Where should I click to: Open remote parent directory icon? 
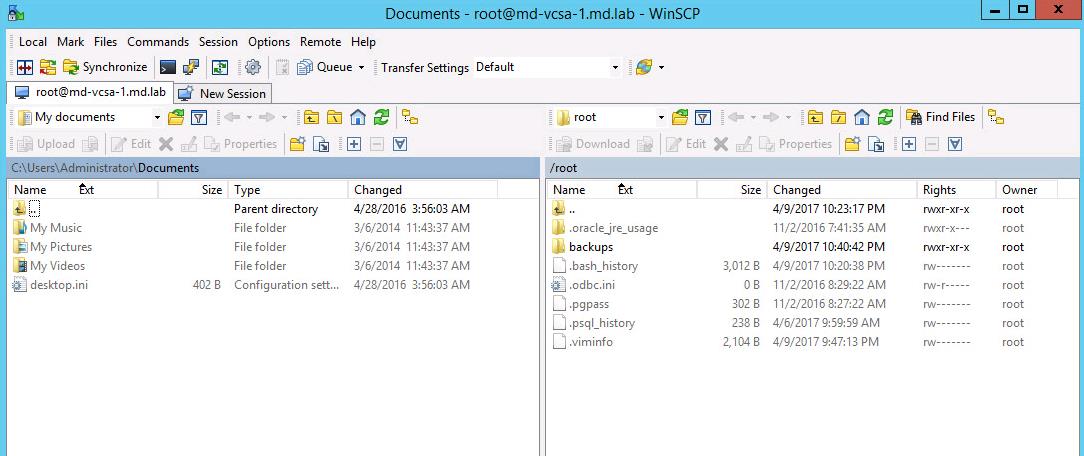pyautogui.click(x=815, y=117)
